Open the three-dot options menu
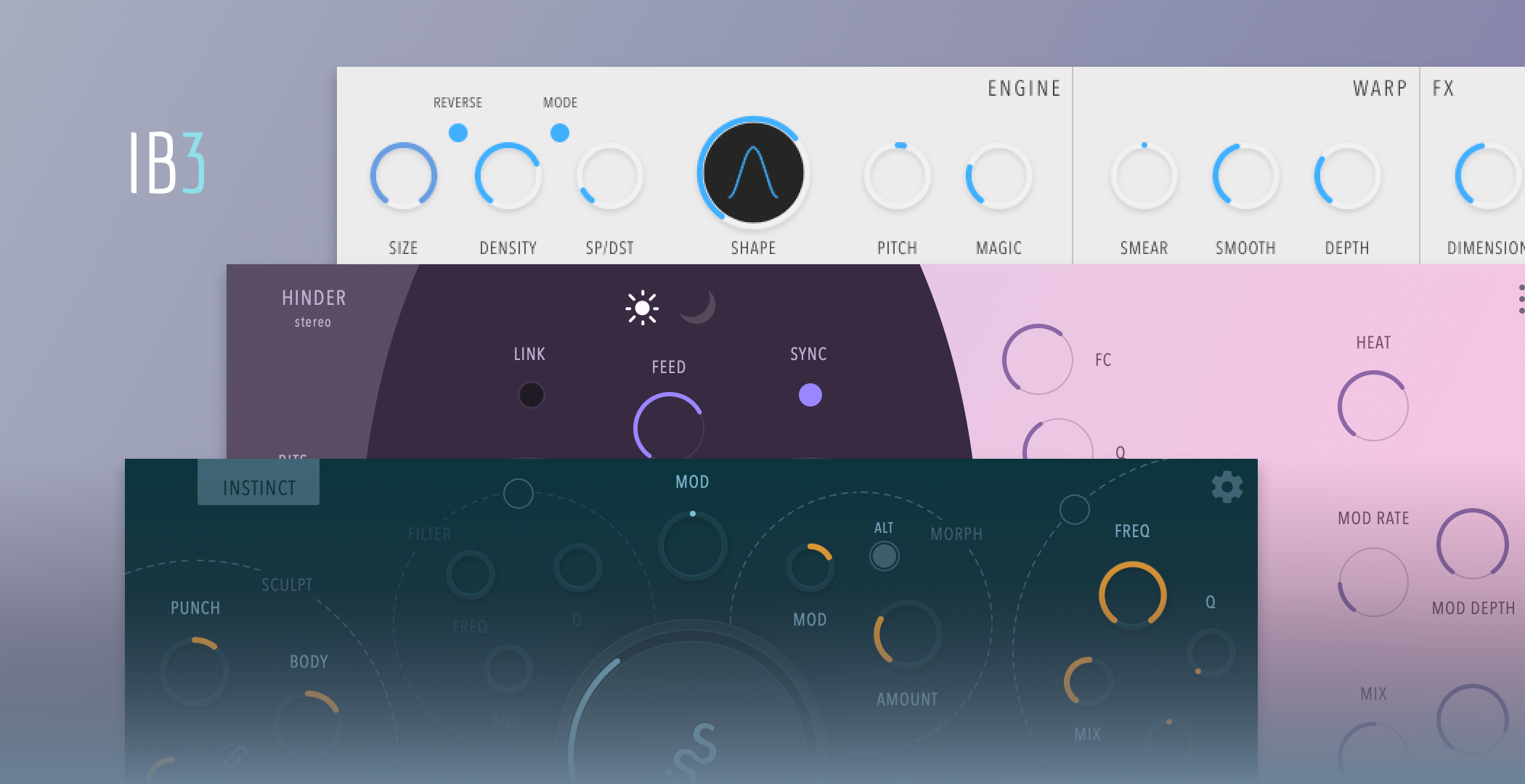Screen dimensions: 1525x784 tap(1521, 299)
